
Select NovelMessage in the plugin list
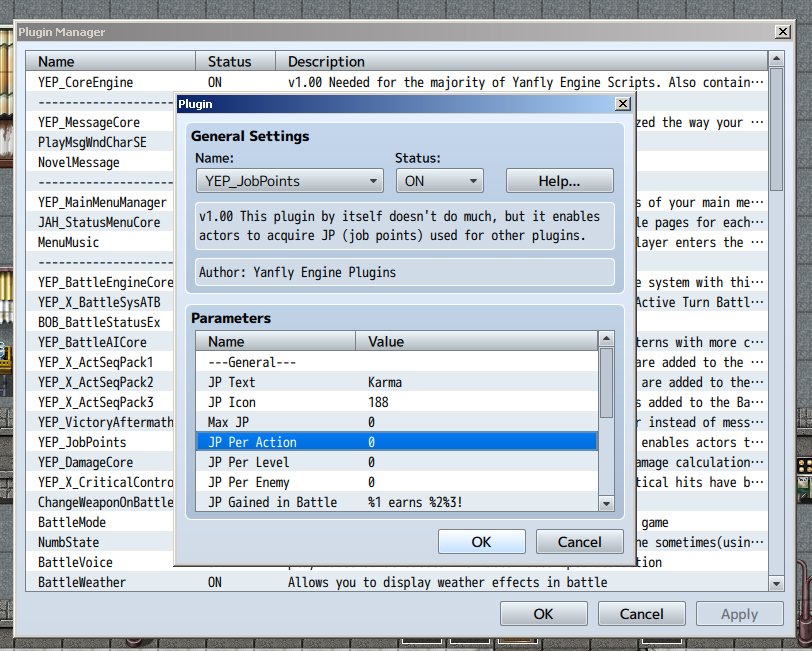79,162
